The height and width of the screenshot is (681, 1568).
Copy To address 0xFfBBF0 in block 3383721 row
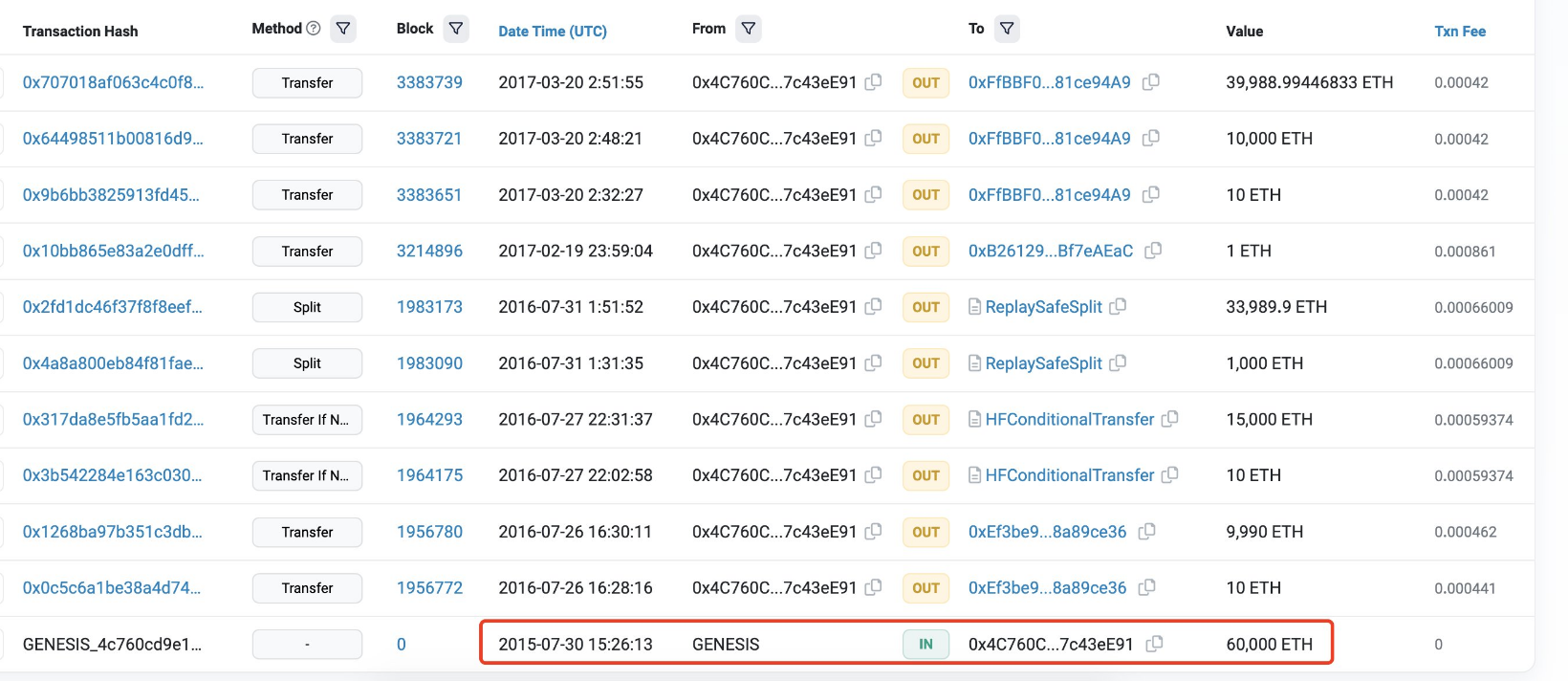click(x=1151, y=139)
